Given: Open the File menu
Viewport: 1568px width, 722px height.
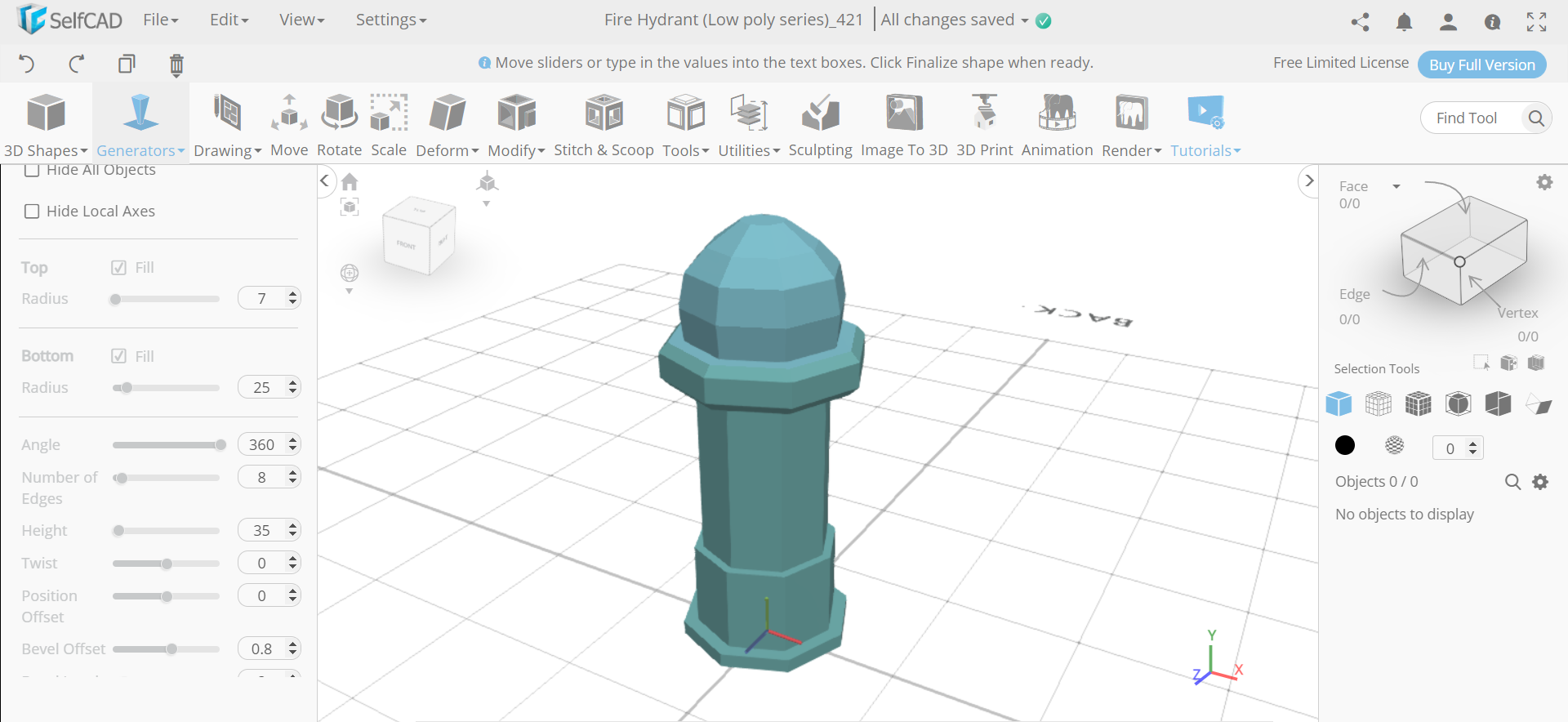Looking at the screenshot, I should point(161,20).
